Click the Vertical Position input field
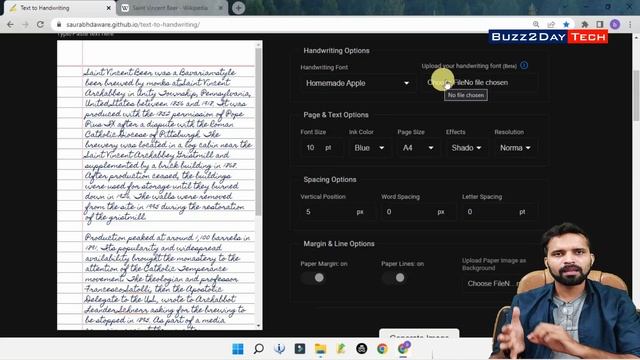 tap(337, 212)
